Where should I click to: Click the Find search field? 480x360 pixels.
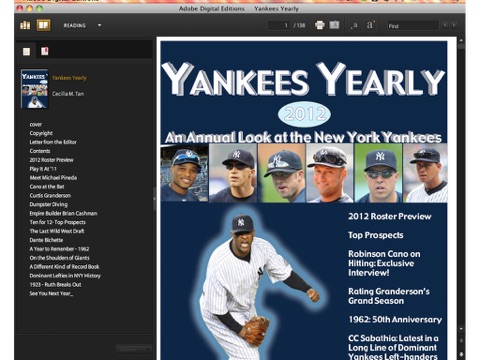(413, 26)
